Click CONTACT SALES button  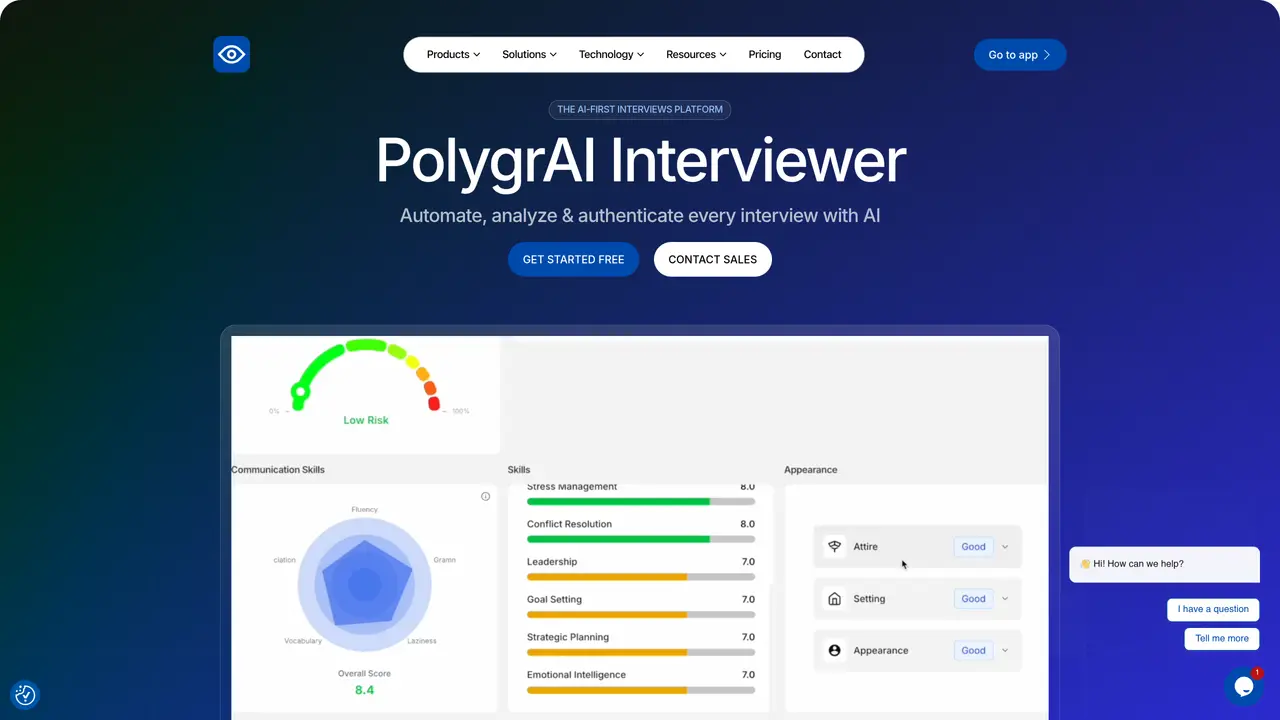pos(713,259)
